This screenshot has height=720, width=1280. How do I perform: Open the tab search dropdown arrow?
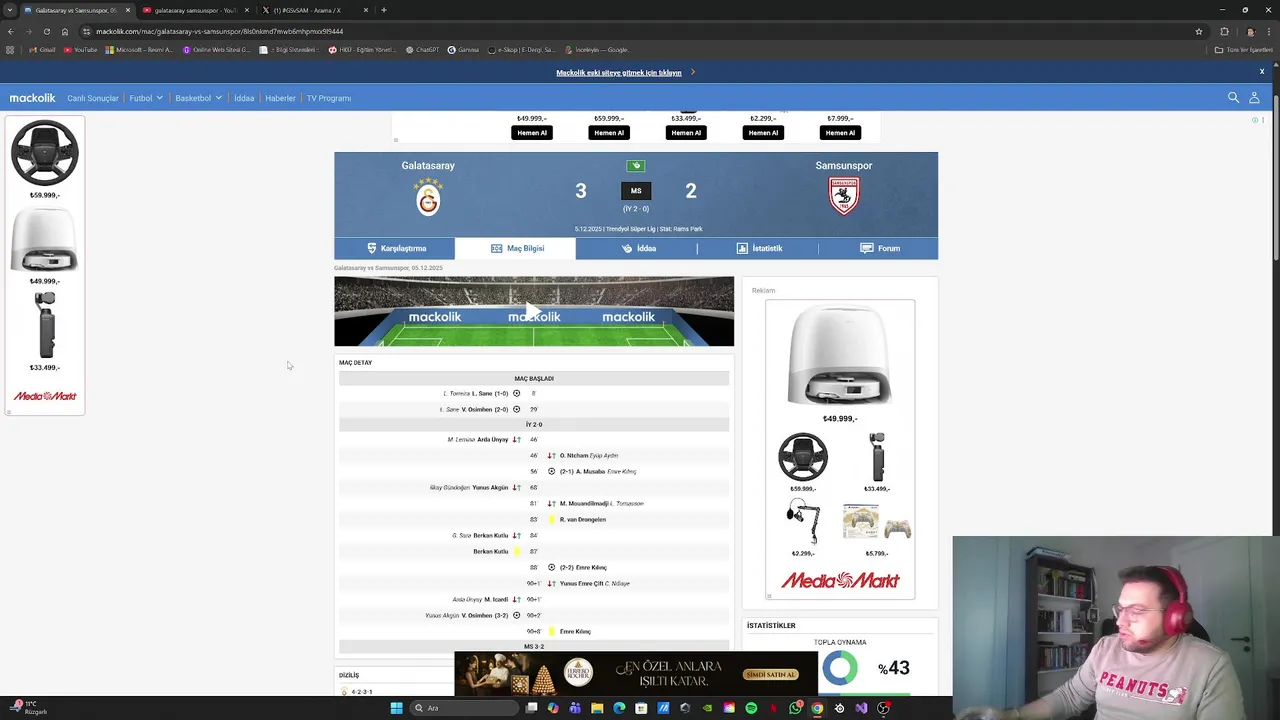click(x=10, y=10)
